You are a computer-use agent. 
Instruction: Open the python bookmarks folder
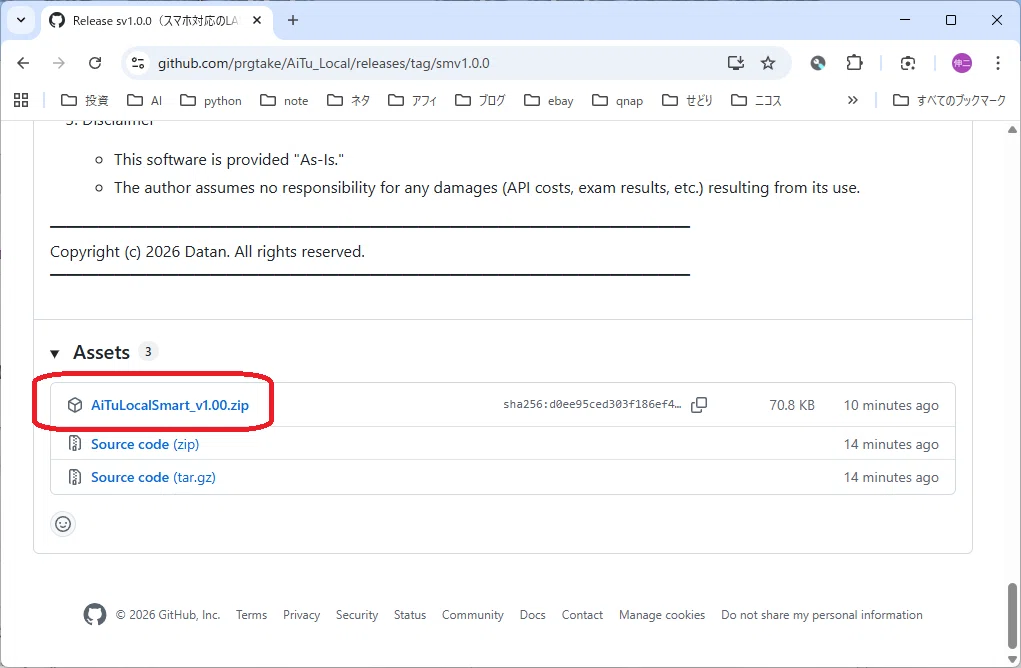[x=211, y=100]
